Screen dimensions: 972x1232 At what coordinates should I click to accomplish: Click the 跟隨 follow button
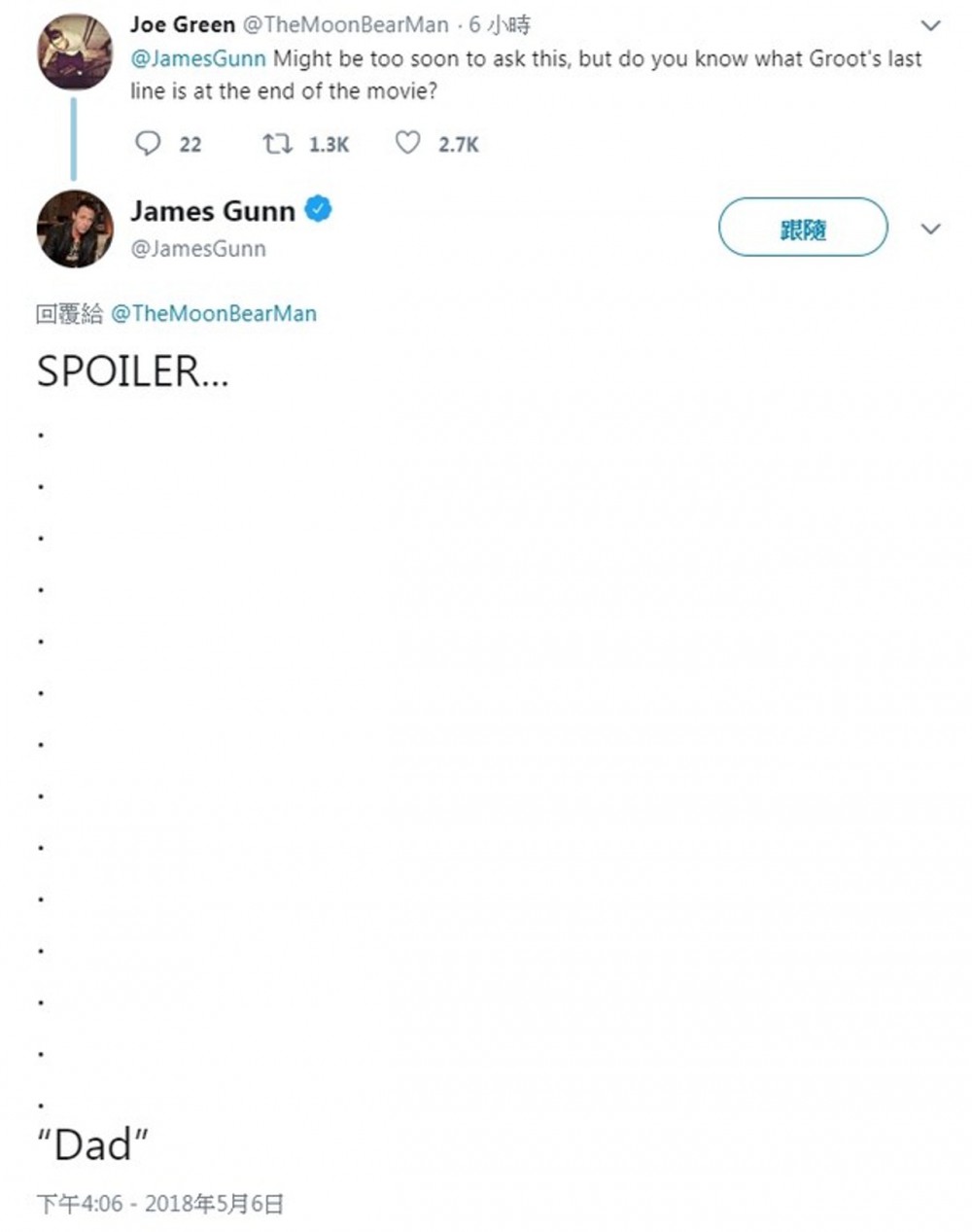(x=803, y=229)
